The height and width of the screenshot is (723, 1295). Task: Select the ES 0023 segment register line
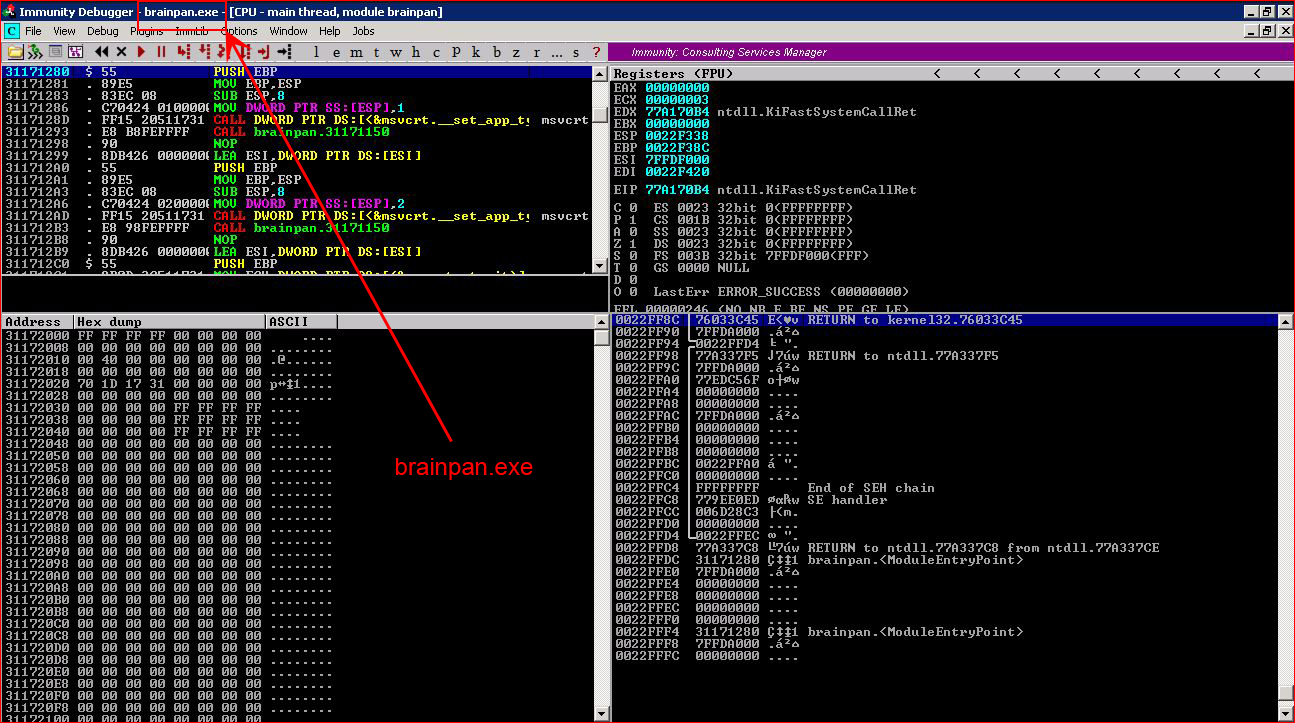(753, 208)
